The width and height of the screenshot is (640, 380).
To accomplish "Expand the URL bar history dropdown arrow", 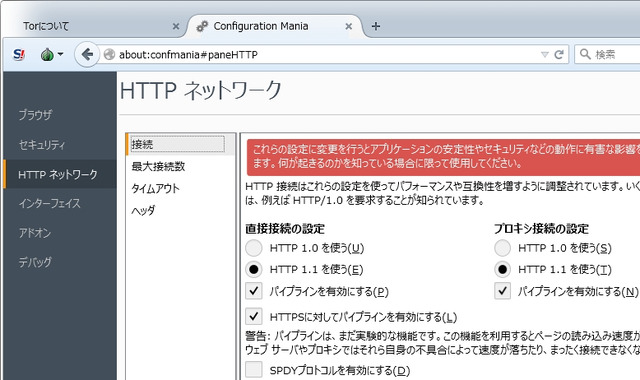I will click(544, 55).
